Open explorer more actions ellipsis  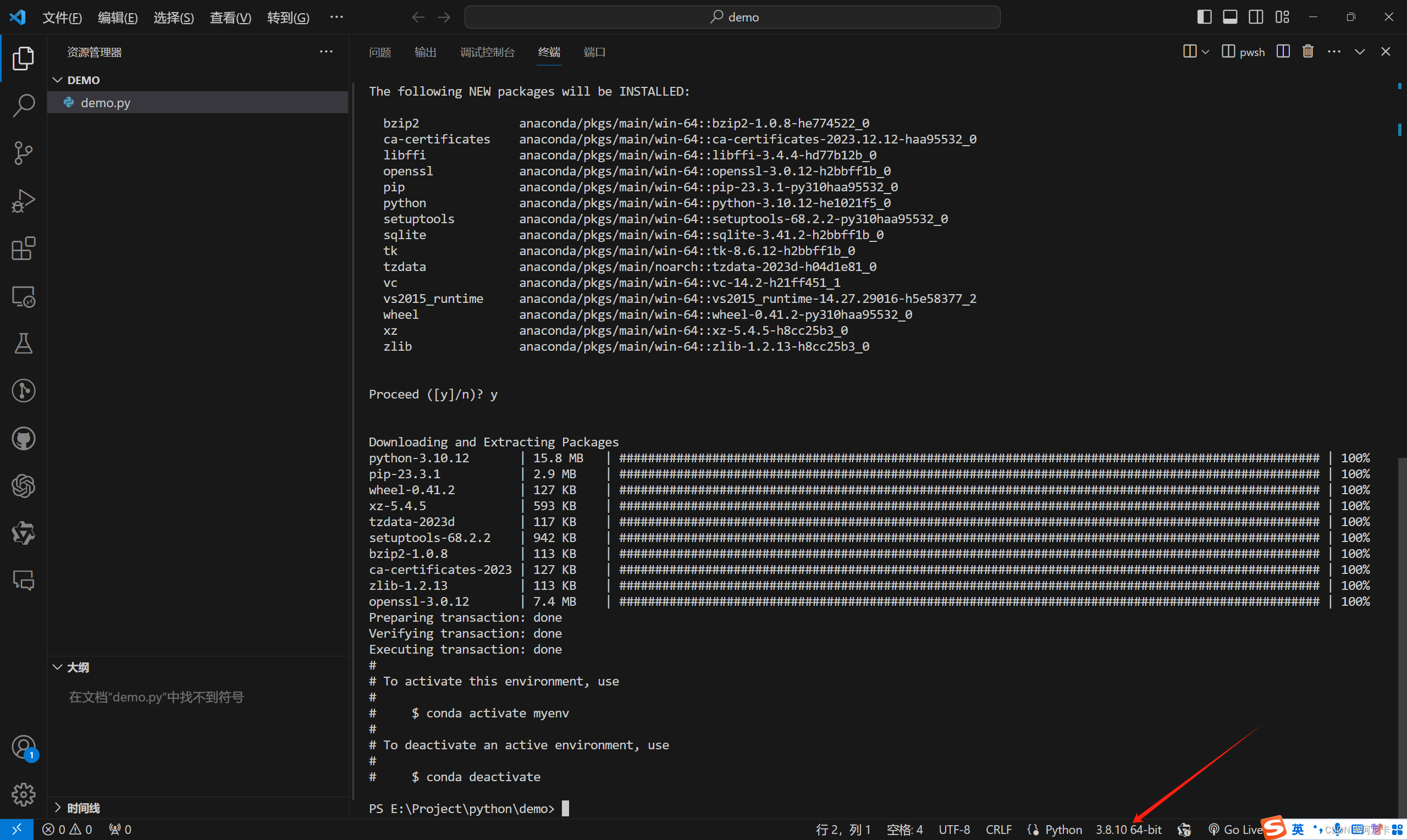click(x=326, y=52)
